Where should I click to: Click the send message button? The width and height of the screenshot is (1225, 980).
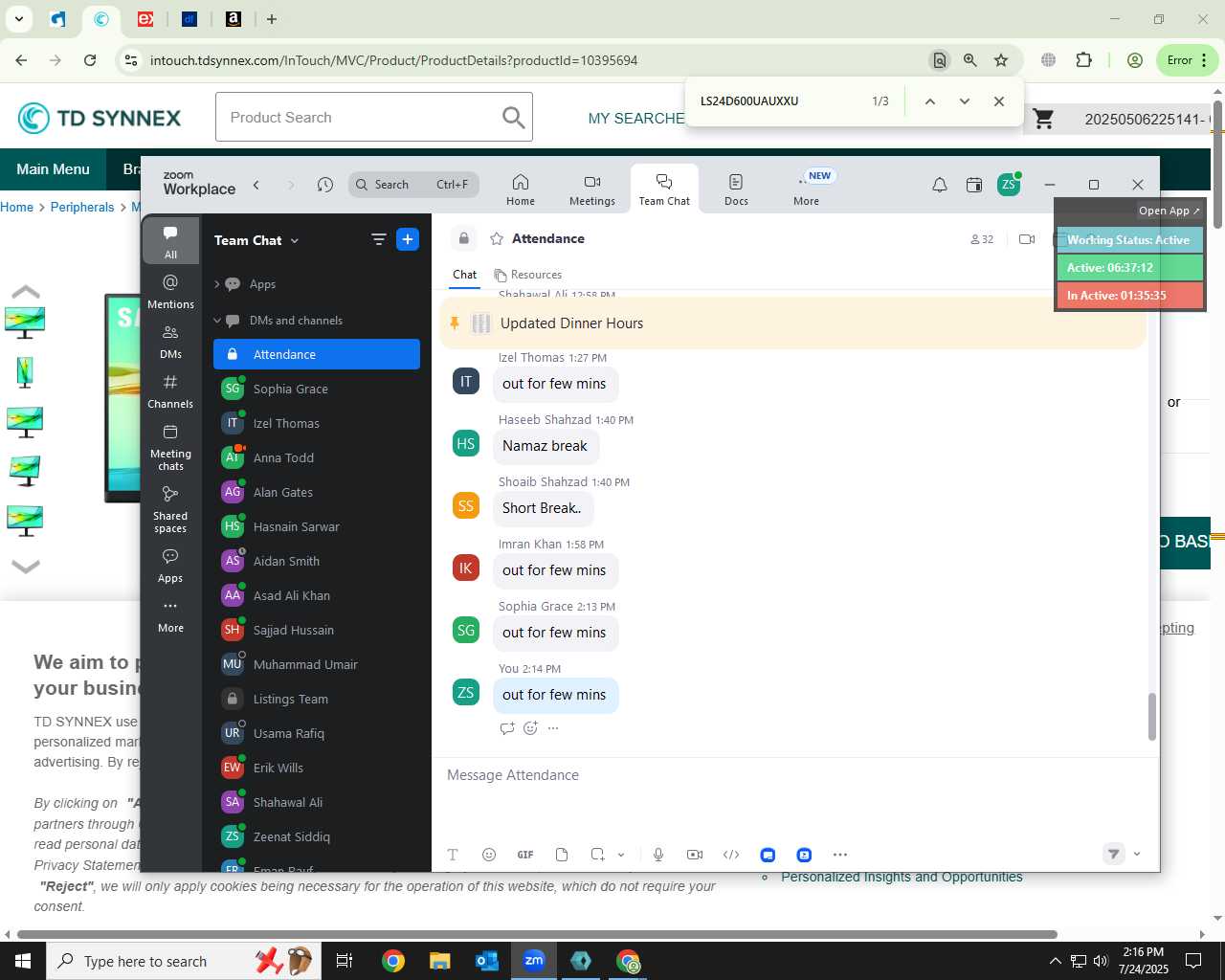[x=1113, y=854]
